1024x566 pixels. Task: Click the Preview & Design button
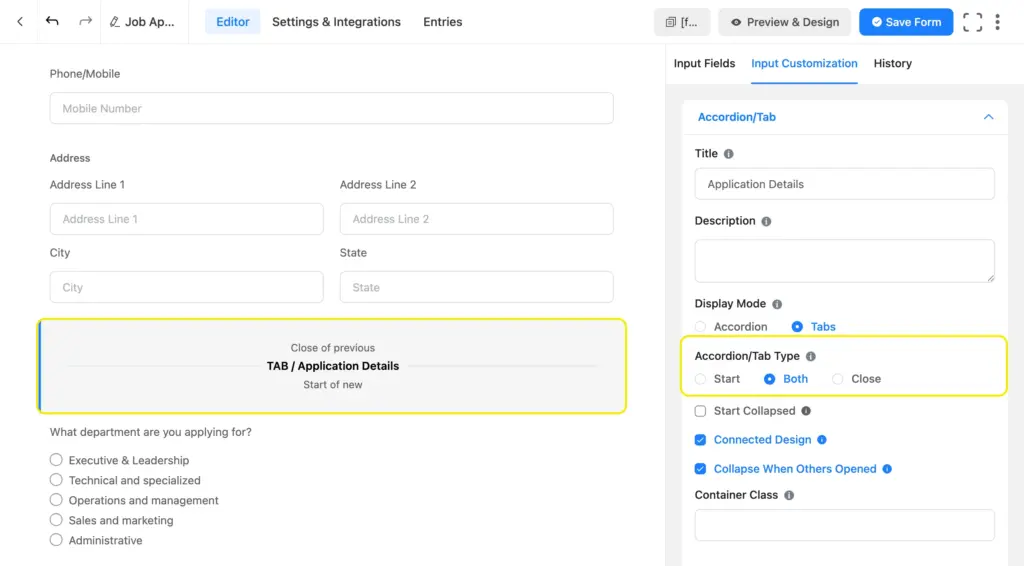[784, 22]
